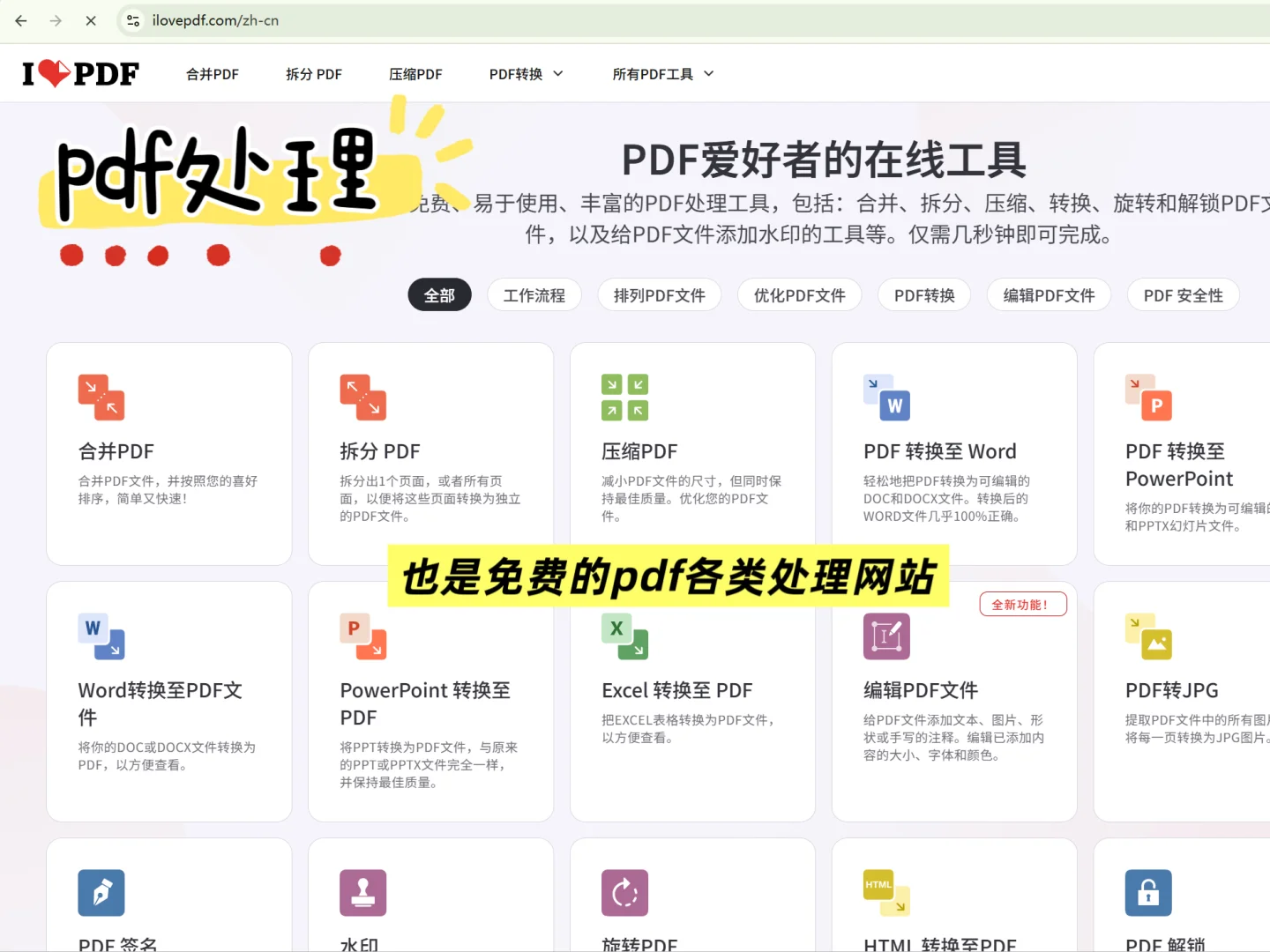Click the PDF 转换至 Word icon

pyautogui.click(x=887, y=398)
